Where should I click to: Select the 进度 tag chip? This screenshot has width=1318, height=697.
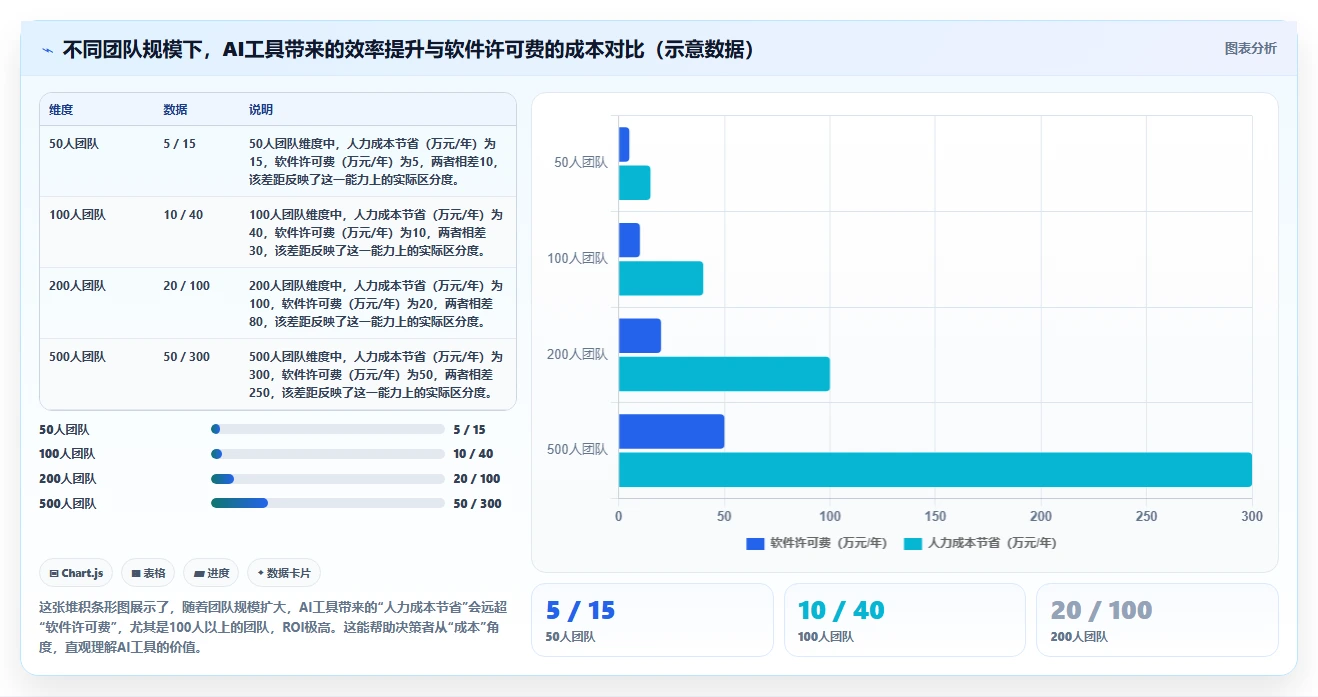click(x=211, y=573)
